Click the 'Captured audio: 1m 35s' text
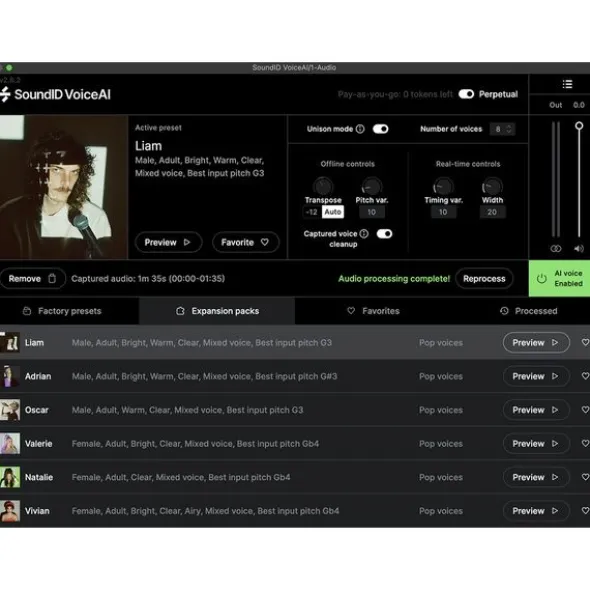Image resolution: width=590 pixels, height=591 pixels. click(x=148, y=279)
